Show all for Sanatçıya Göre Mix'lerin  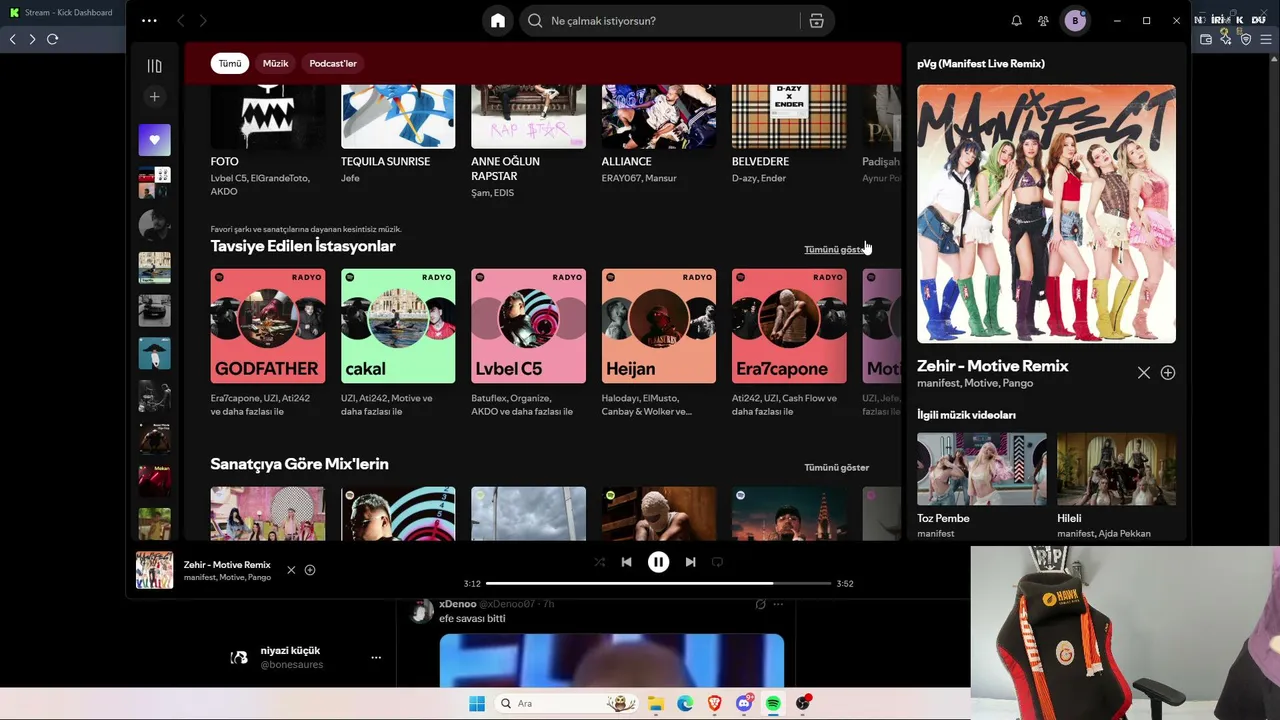[836, 467]
